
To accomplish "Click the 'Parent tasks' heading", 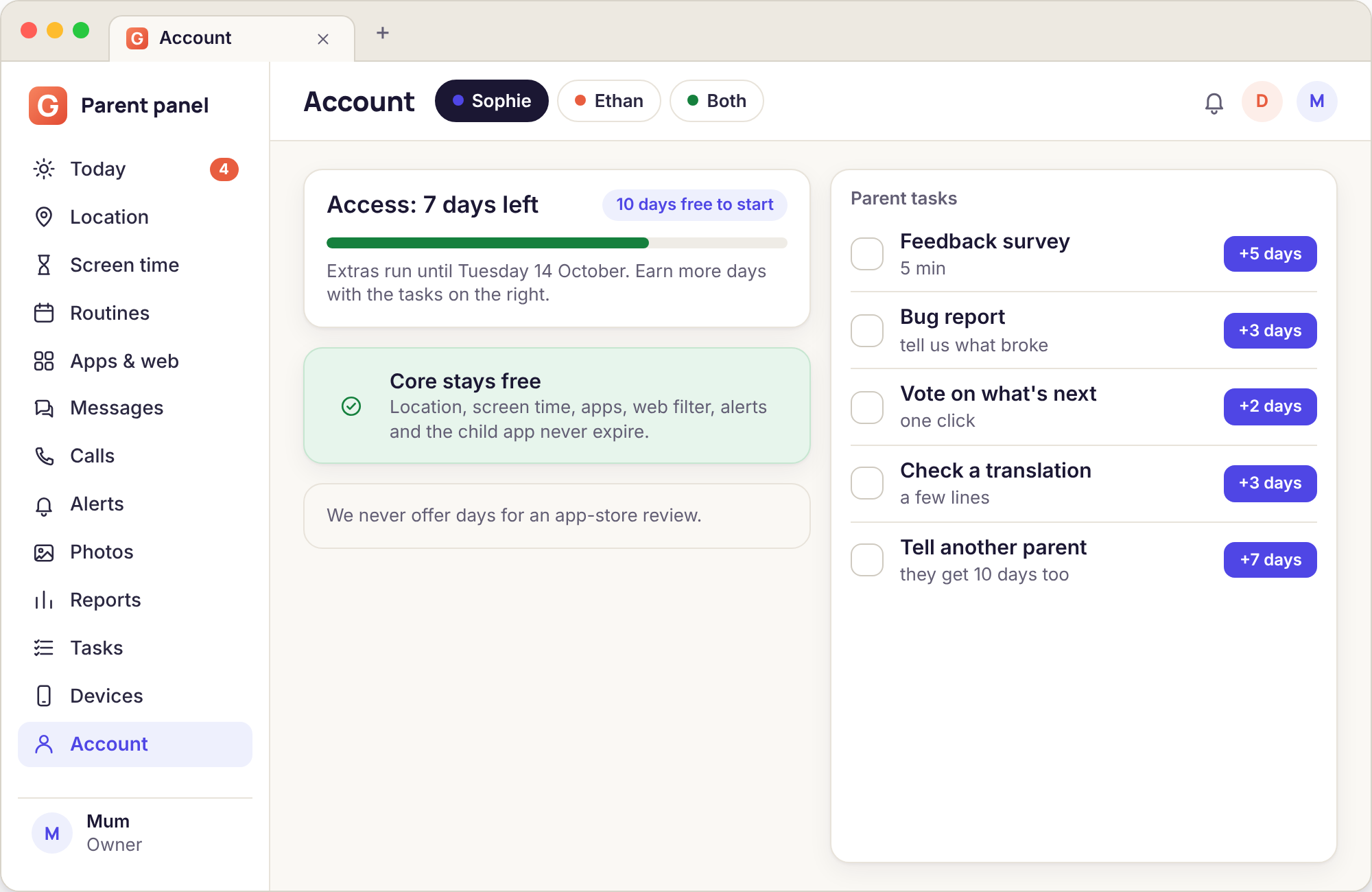I will [x=903, y=198].
